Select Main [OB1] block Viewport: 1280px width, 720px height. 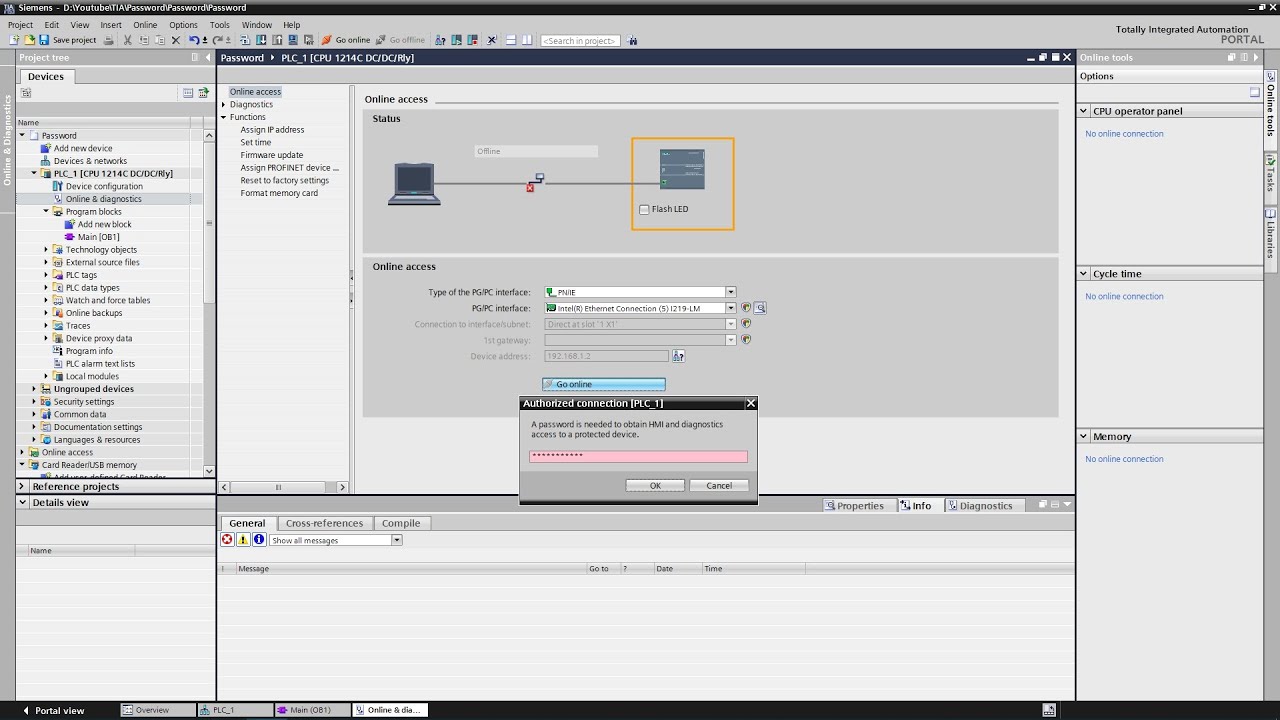(98, 237)
